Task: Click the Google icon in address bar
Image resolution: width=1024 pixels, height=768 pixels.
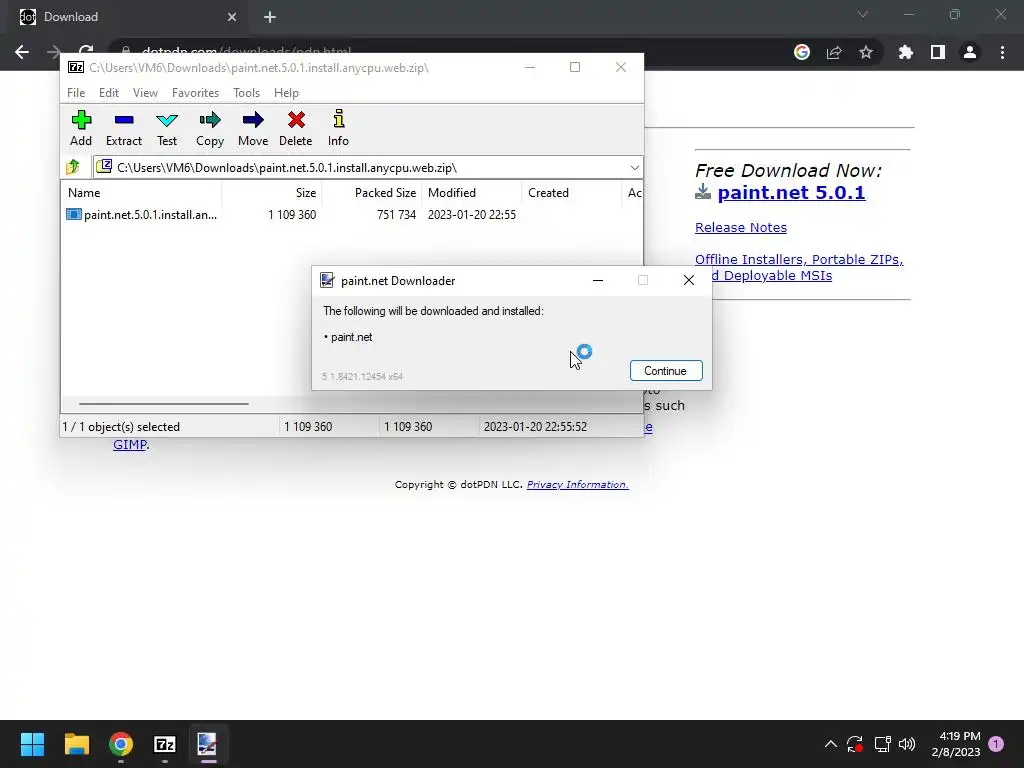Action: [x=802, y=52]
